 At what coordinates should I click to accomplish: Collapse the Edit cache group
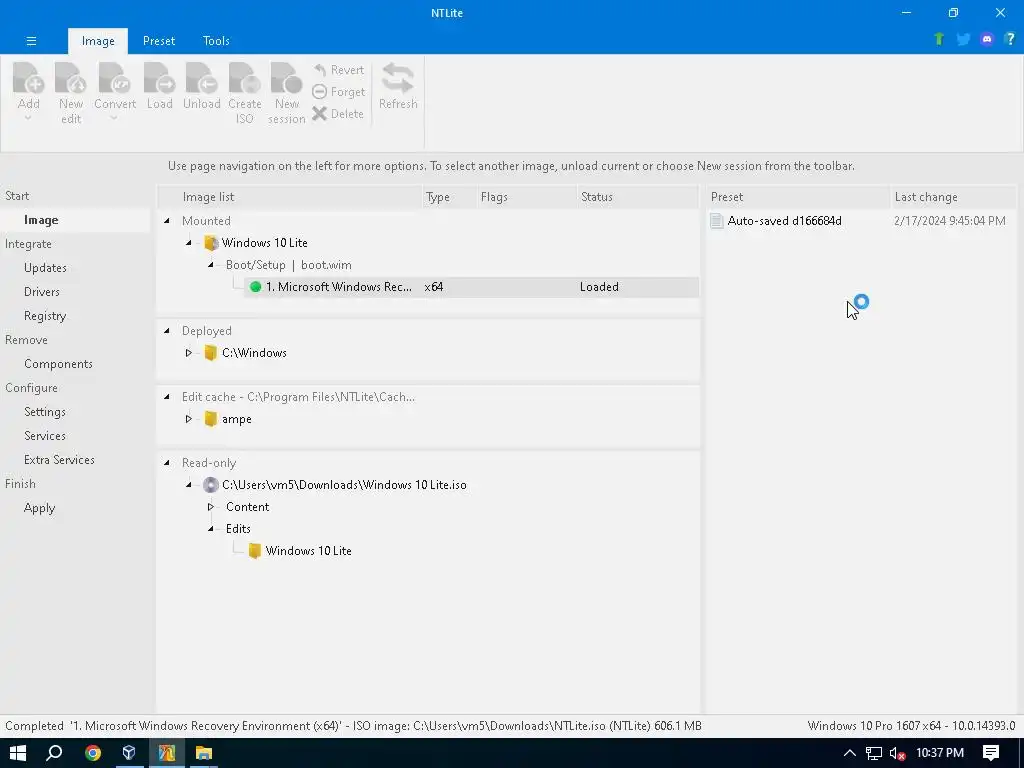(x=167, y=397)
